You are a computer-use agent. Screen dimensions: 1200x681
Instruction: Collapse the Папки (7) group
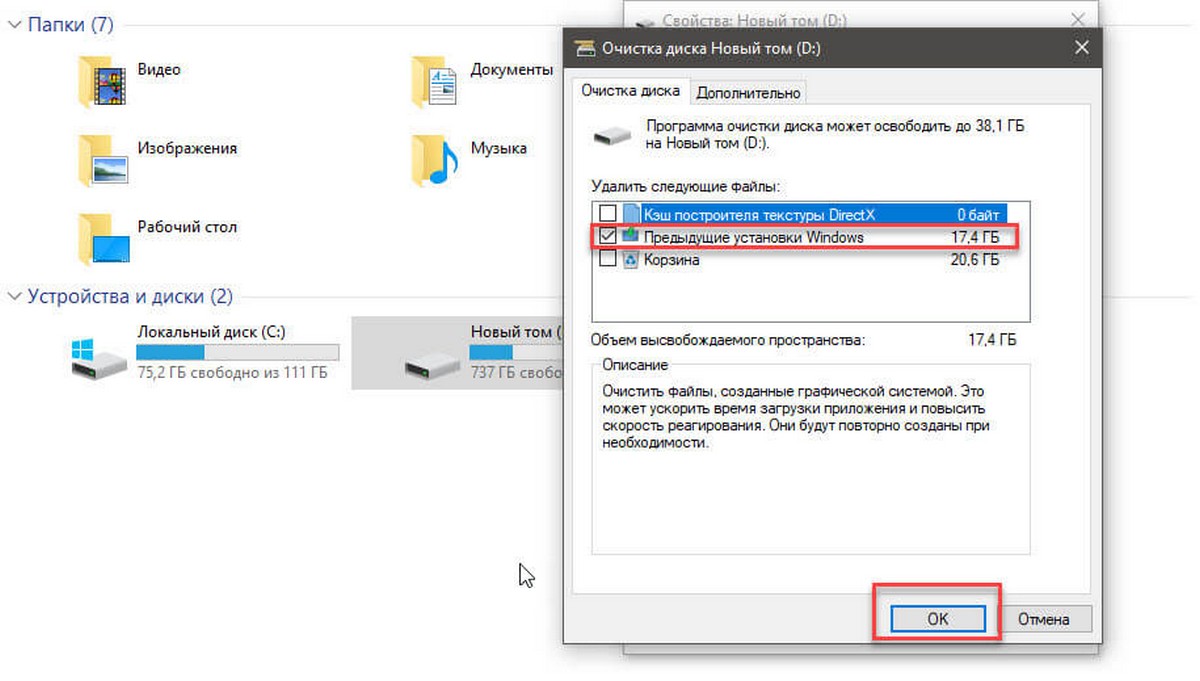14,25
